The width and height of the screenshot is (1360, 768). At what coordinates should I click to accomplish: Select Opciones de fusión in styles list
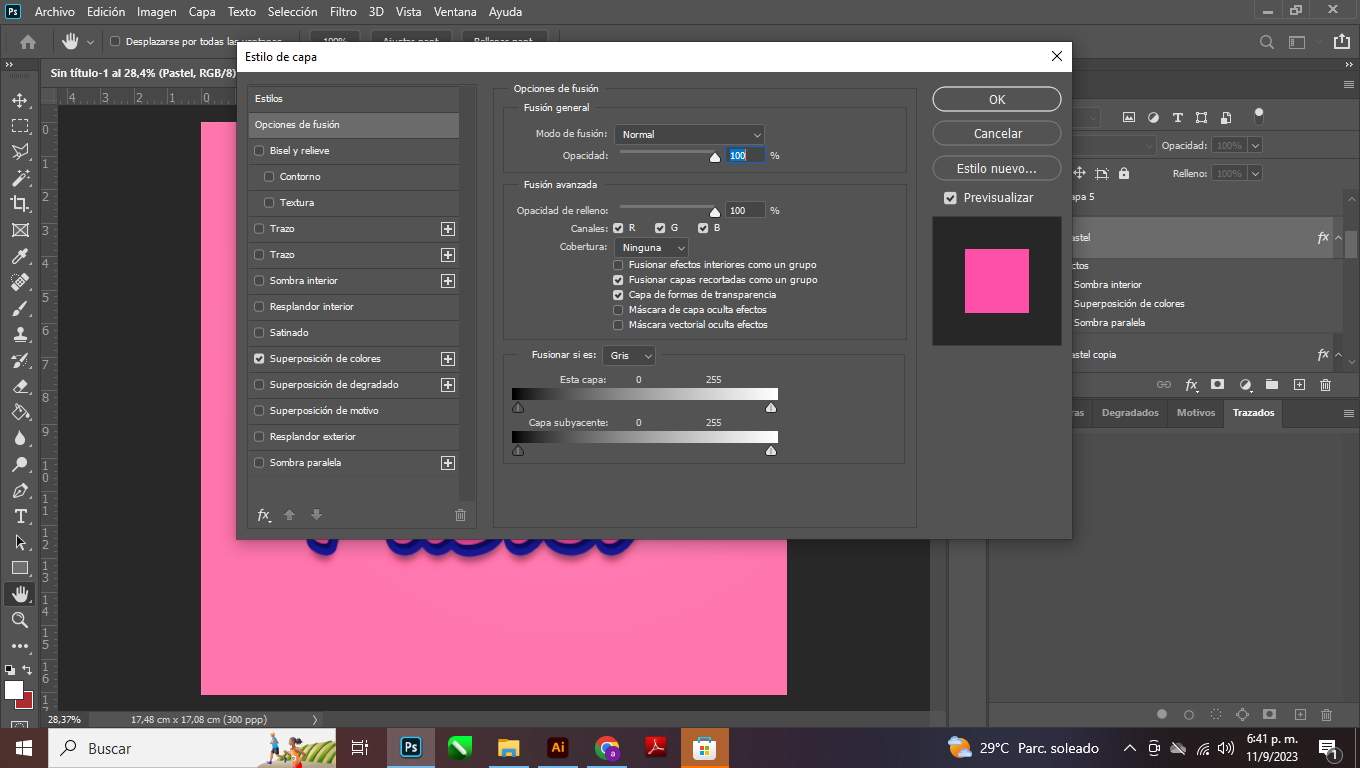(x=354, y=125)
